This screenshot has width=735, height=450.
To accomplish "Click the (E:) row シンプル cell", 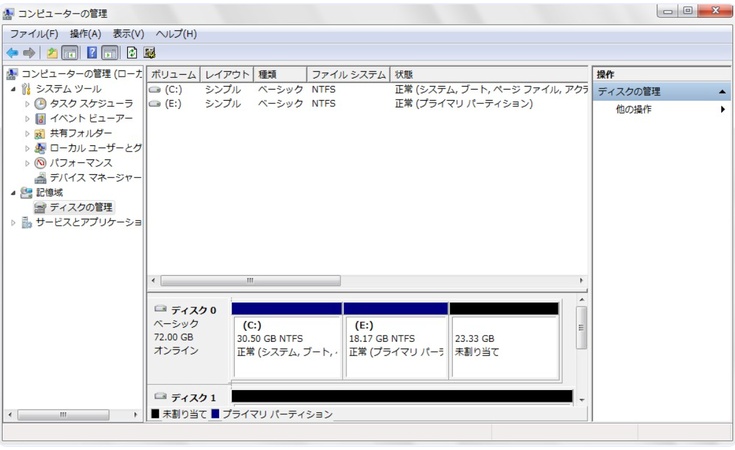I will click(x=223, y=104).
